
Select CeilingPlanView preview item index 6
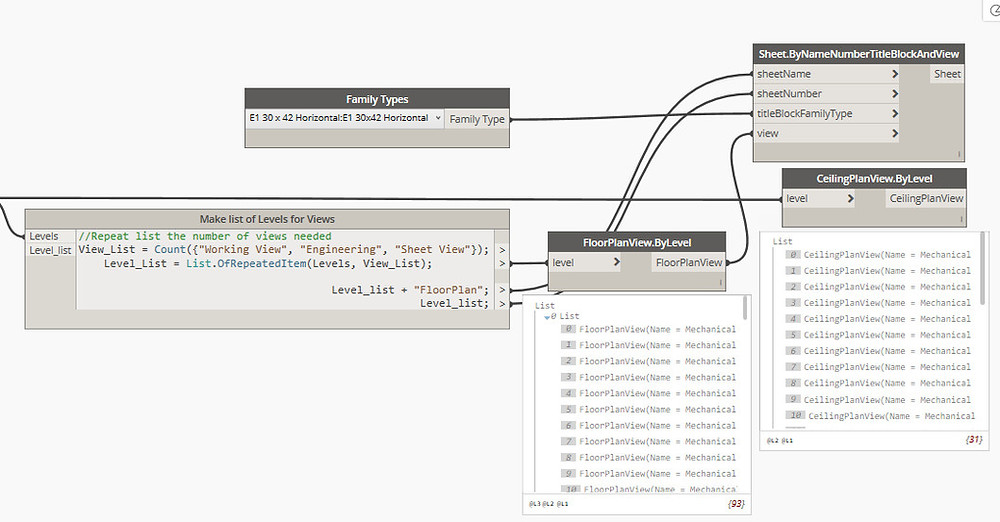pos(878,350)
